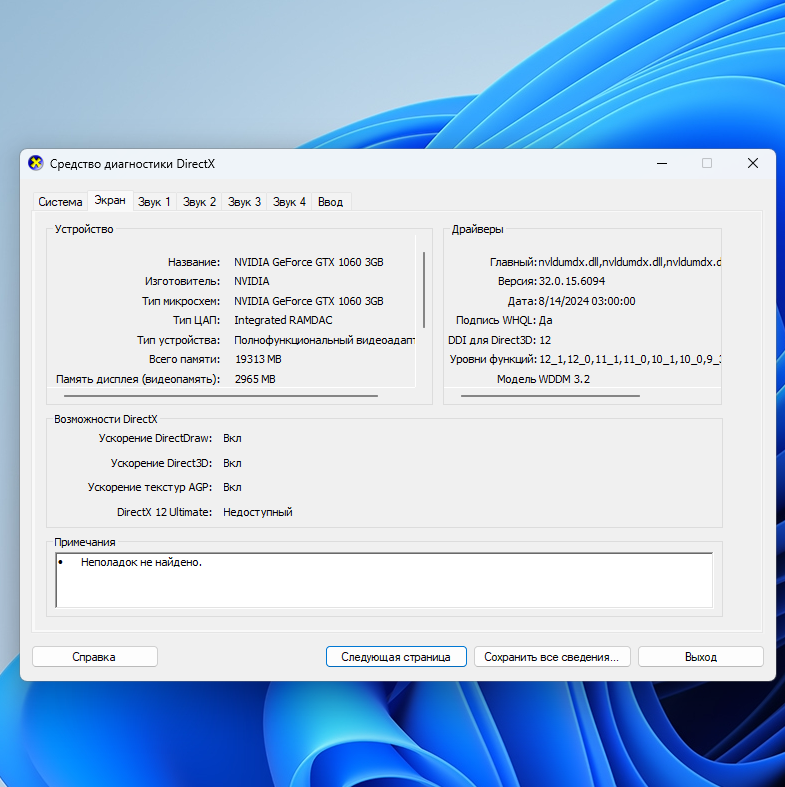Click the Ускорение Direct3D Вкл value
This screenshot has width=785, height=787.
coord(232,463)
